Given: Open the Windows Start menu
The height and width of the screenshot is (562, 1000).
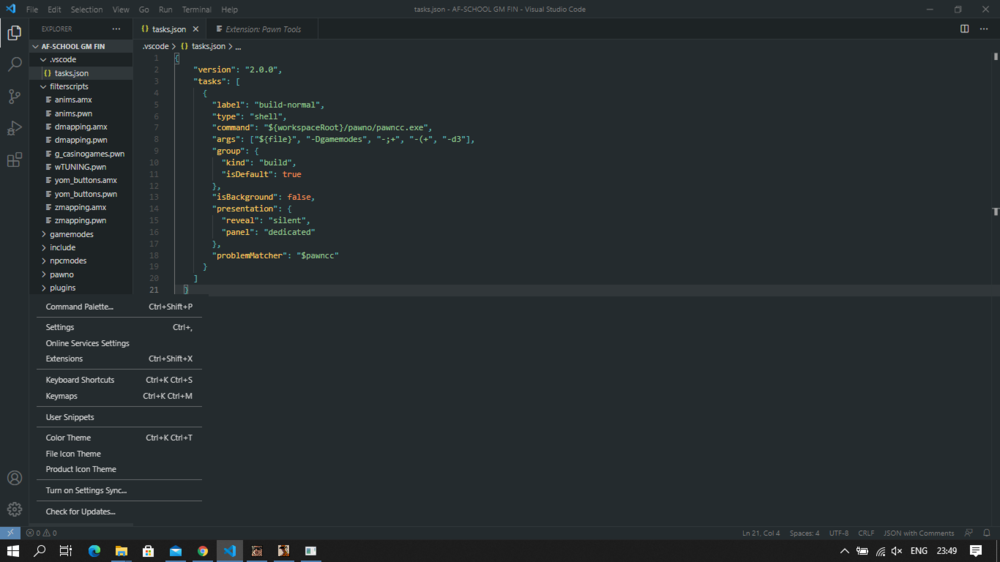Looking at the screenshot, I should click(x=13, y=551).
